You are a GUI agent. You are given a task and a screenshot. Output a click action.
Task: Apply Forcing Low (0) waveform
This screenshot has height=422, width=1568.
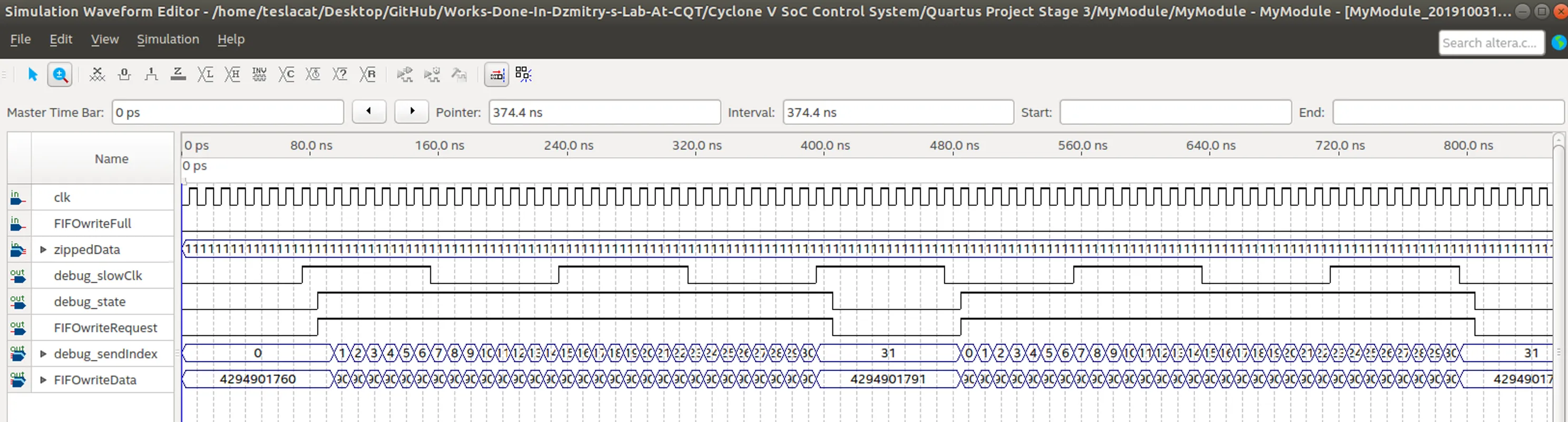124,74
